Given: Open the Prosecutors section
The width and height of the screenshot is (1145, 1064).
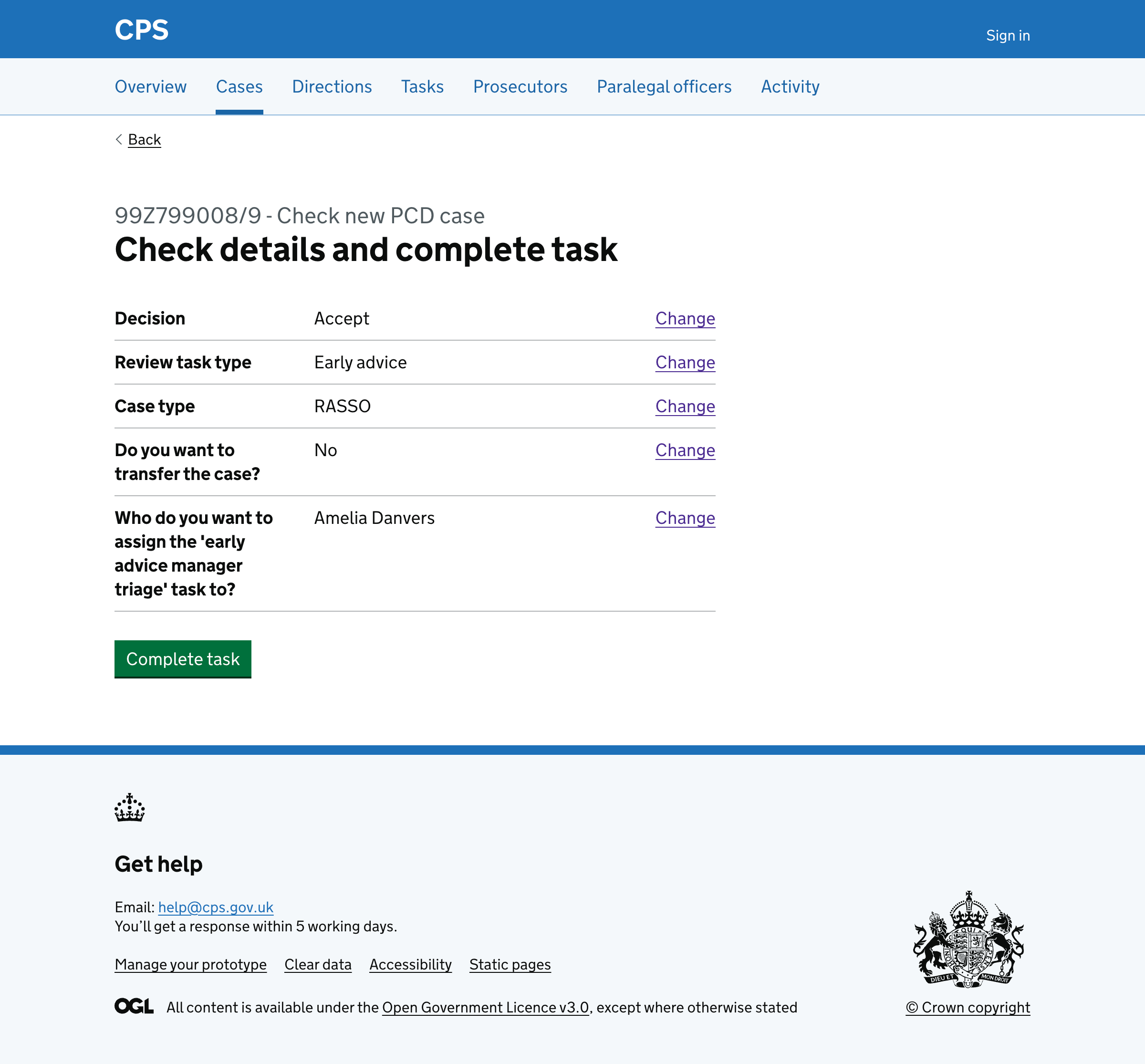Looking at the screenshot, I should tap(520, 86).
